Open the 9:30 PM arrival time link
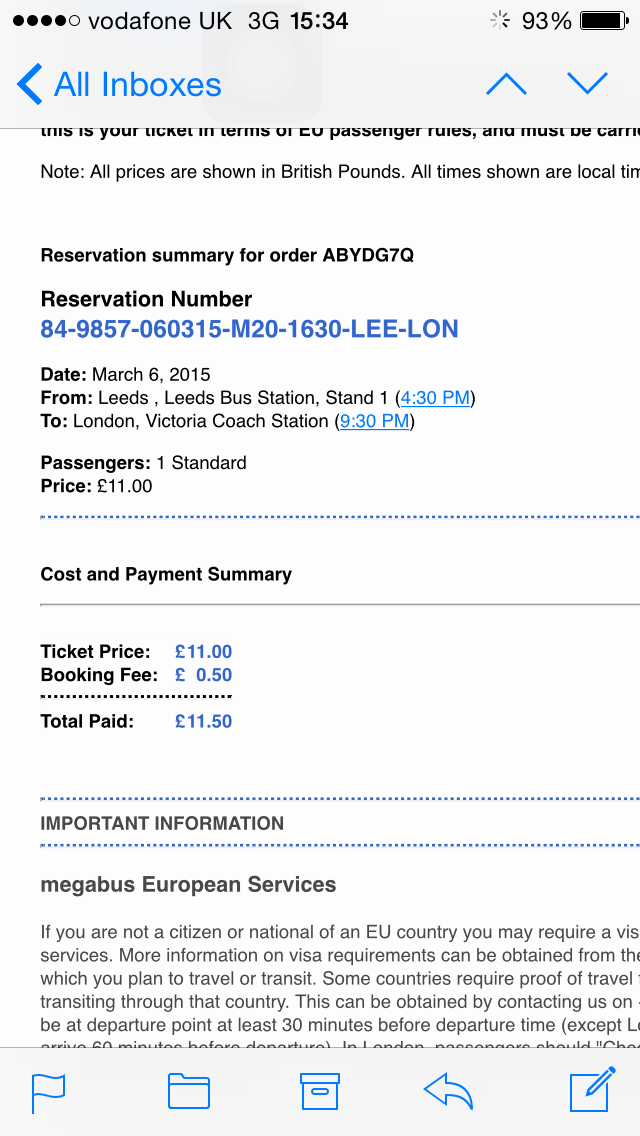640x1136 pixels. (374, 421)
